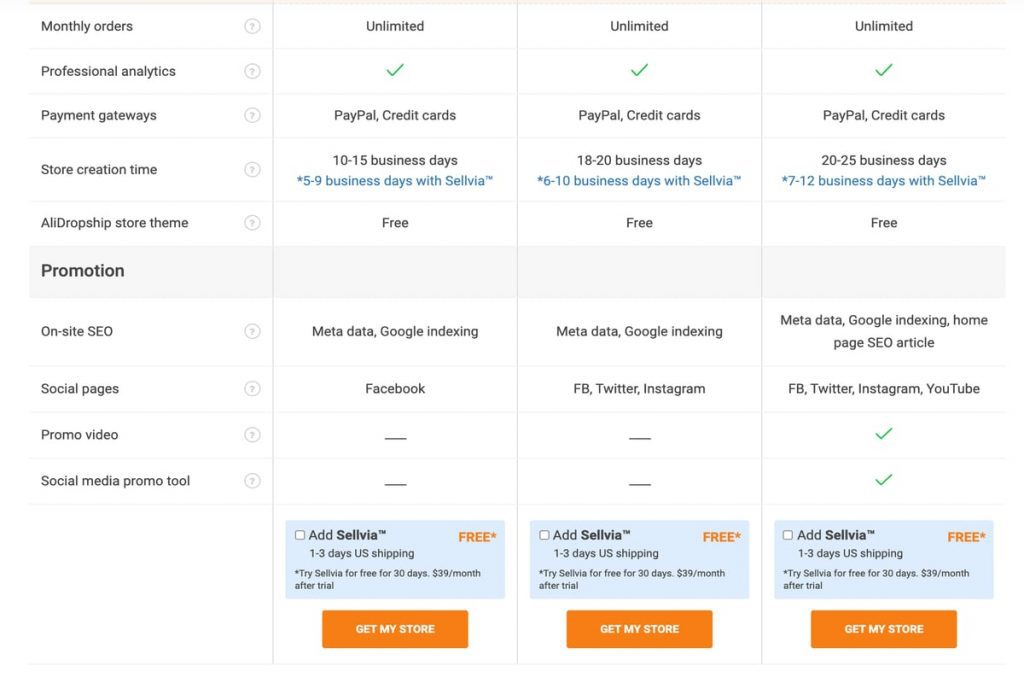Screen dimensions: 1024x683
Task: Open the Monthly orders help icon
Action: click(254, 26)
